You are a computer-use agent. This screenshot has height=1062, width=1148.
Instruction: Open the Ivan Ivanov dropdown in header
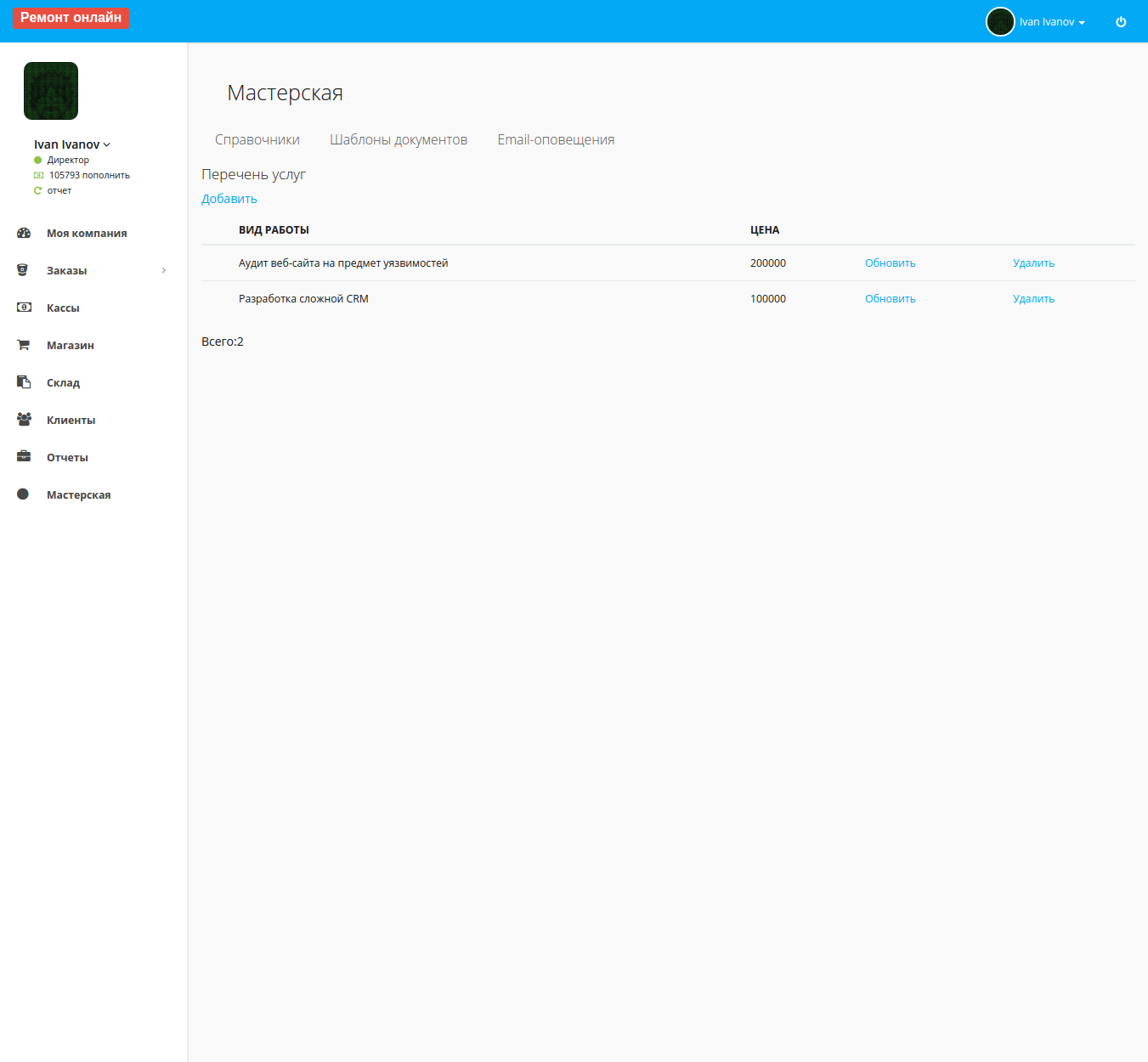point(1053,22)
